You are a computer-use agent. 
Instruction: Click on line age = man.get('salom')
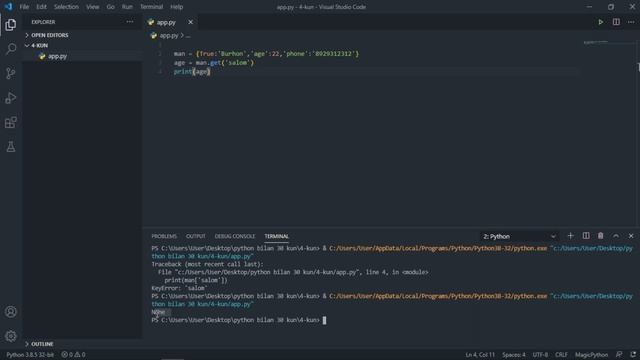(213, 62)
